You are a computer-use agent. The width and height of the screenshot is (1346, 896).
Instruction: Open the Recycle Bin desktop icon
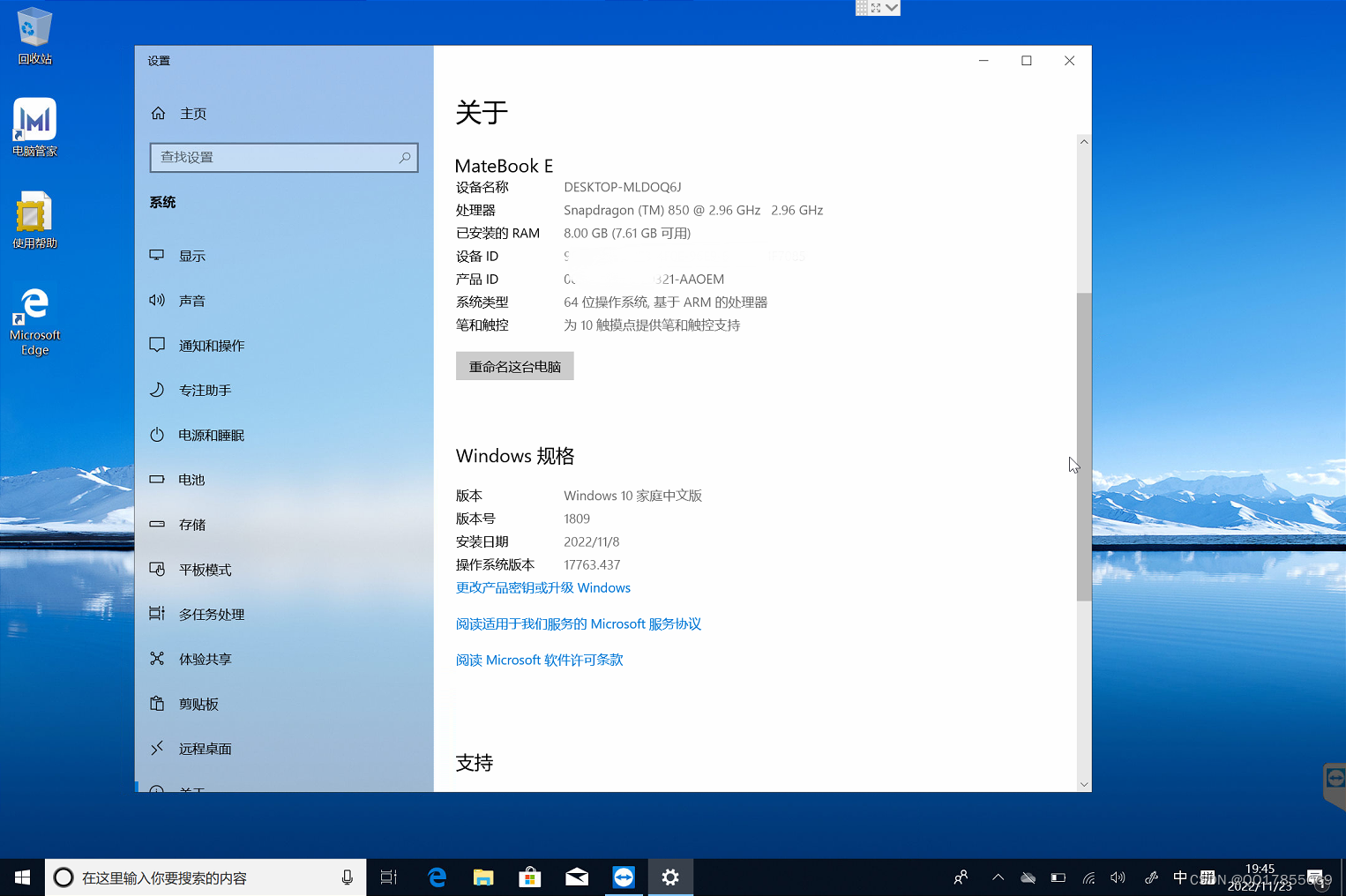pyautogui.click(x=34, y=36)
